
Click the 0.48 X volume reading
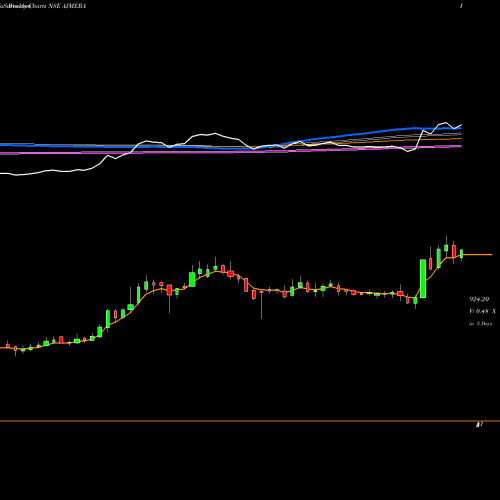tap(482, 311)
